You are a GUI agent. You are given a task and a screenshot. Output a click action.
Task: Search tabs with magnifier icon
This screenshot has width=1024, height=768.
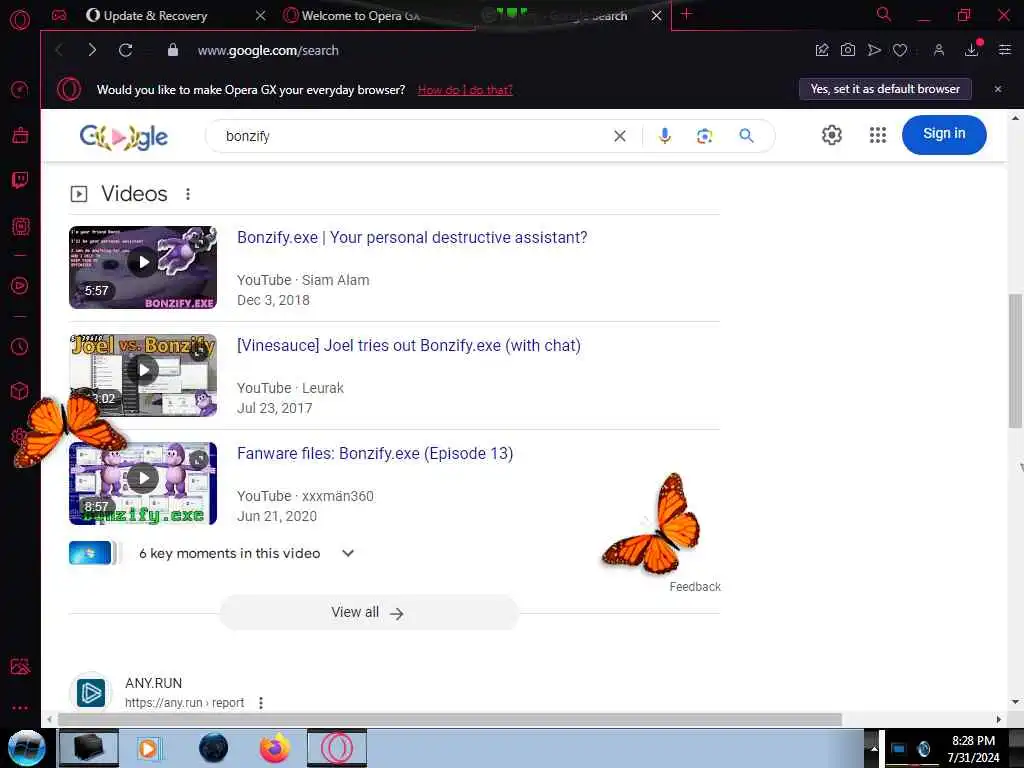pyautogui.click(x=884, y=14)
